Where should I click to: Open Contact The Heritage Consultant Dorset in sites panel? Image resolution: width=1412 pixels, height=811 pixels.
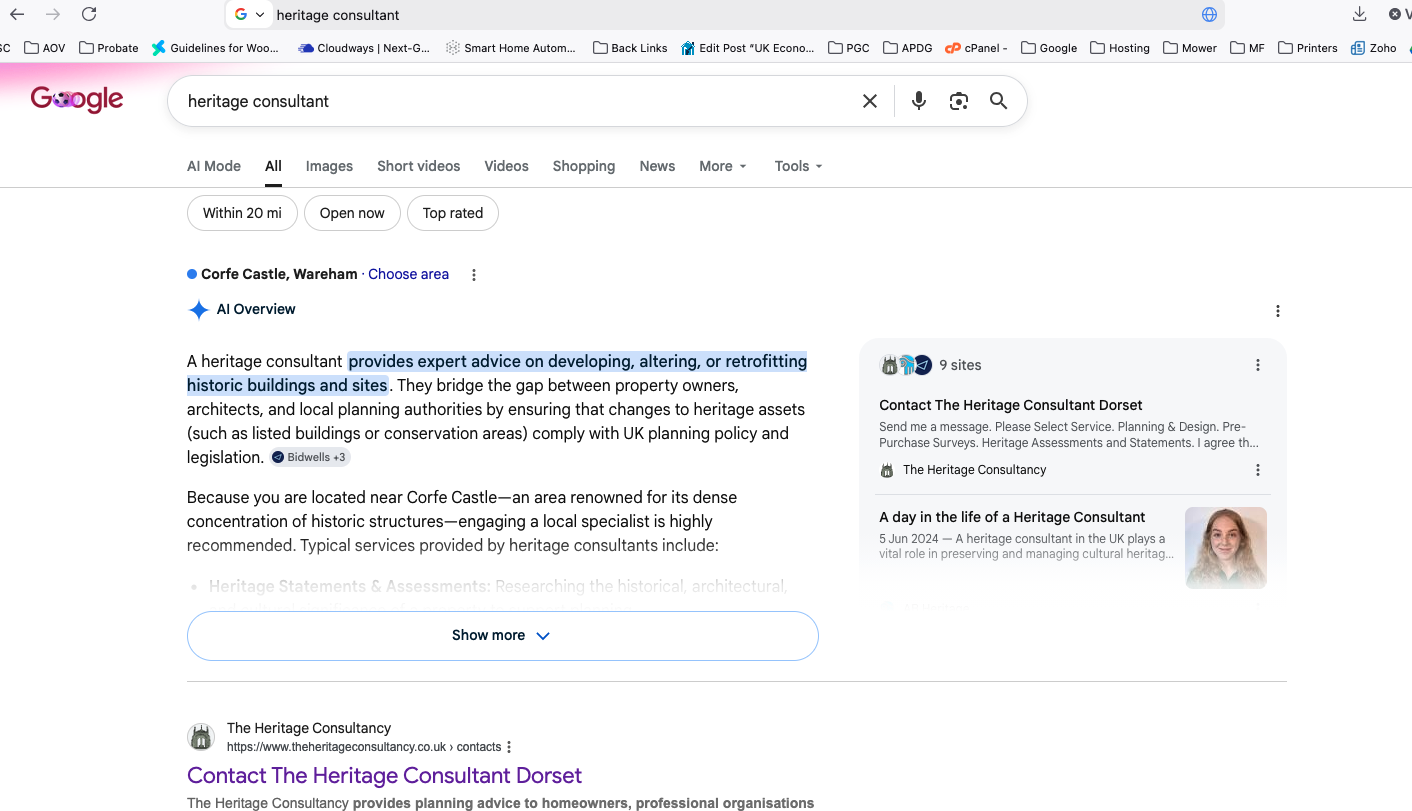coord(1011,405)
